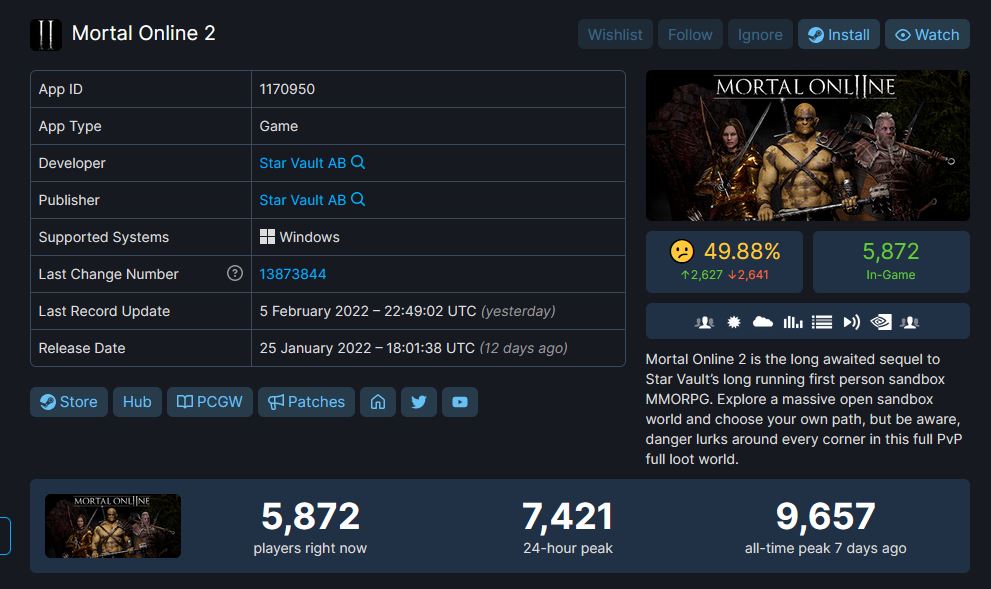Open the Twitter link icon
Screen dimensions: 991x589
pos(419,402)
